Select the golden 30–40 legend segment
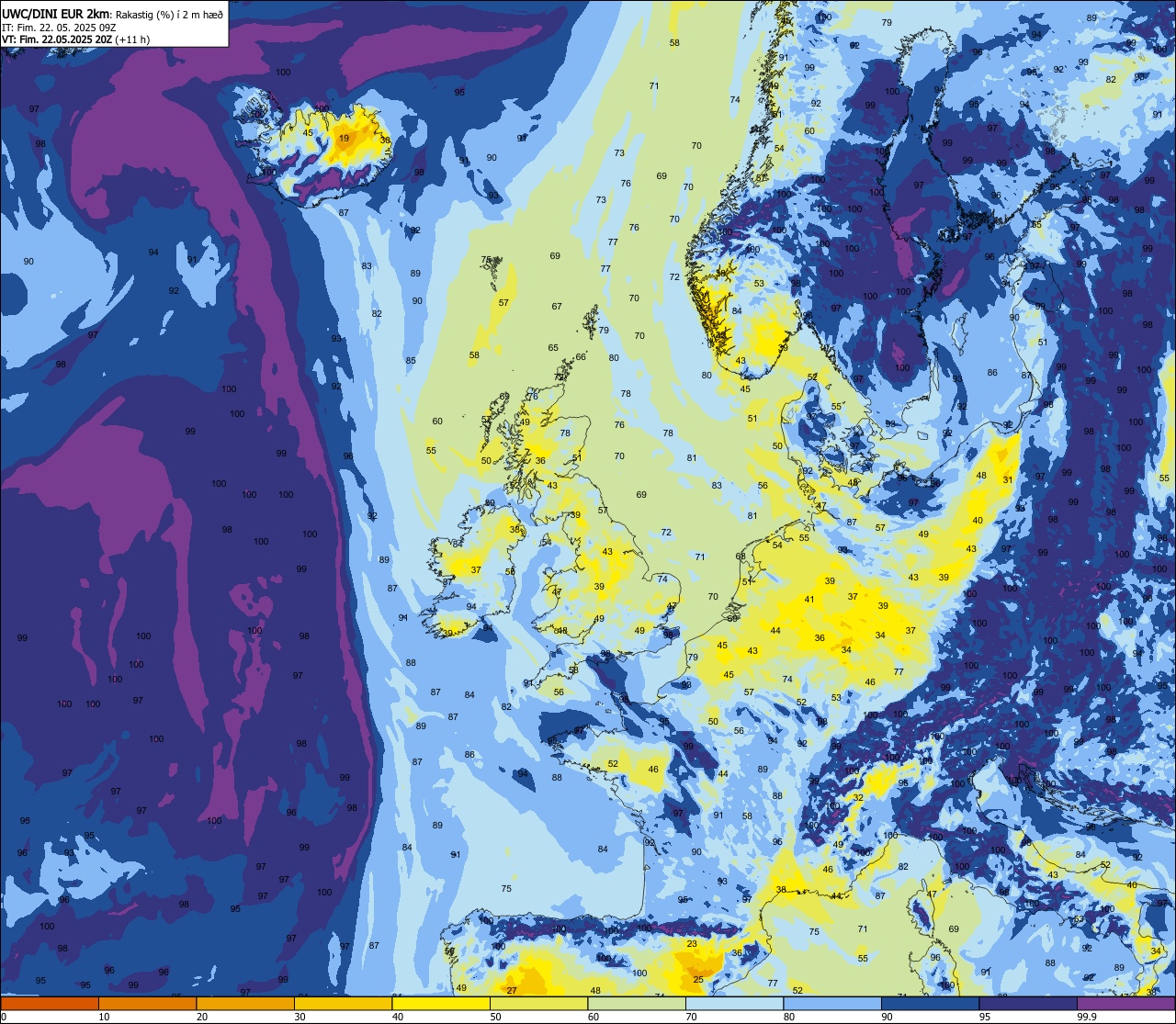The image size is (1176, 1024). click(343, 1003)
